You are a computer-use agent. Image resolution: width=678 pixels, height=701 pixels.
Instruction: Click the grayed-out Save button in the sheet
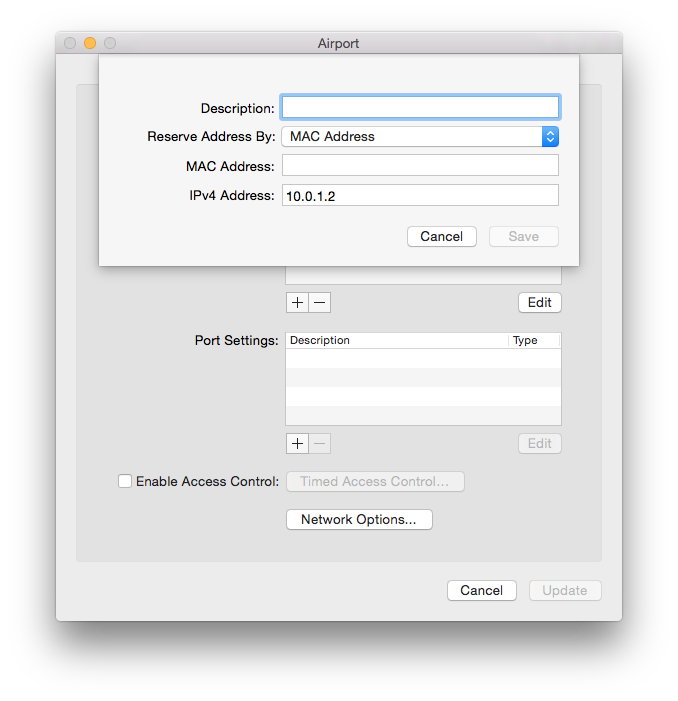point(523,236)
